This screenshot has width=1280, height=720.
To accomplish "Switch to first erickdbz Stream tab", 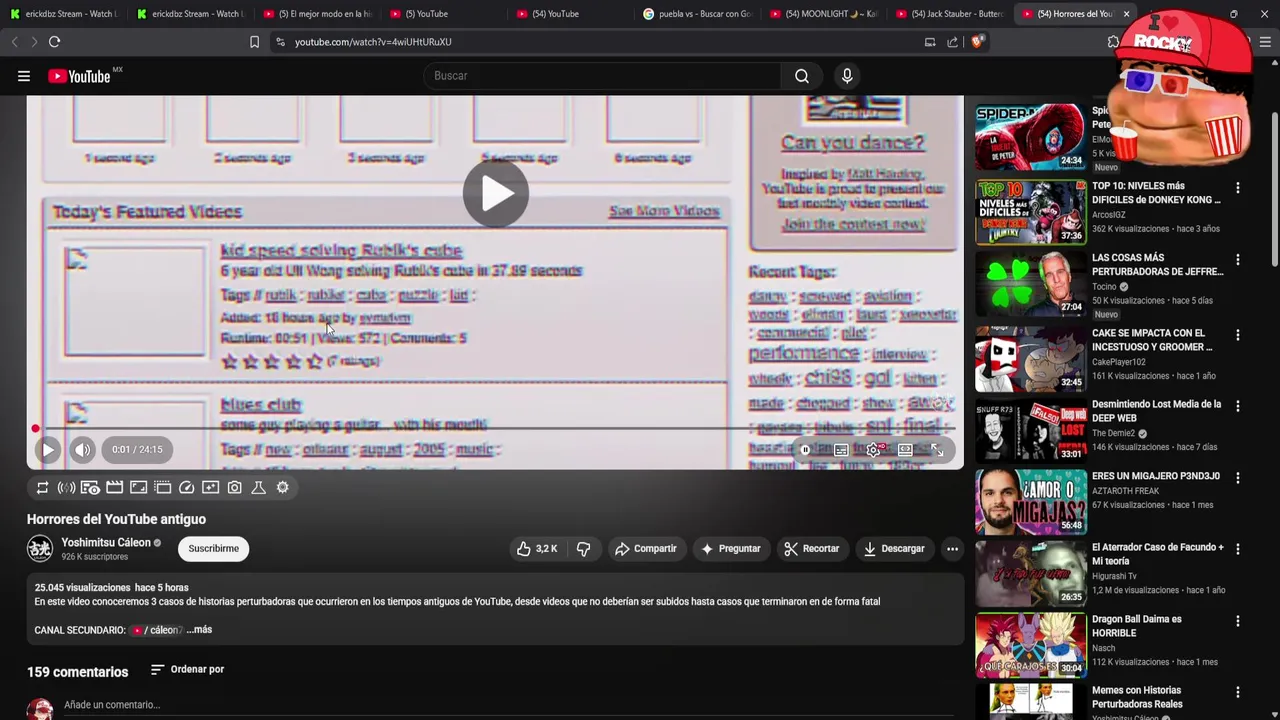I will (65, 14).
